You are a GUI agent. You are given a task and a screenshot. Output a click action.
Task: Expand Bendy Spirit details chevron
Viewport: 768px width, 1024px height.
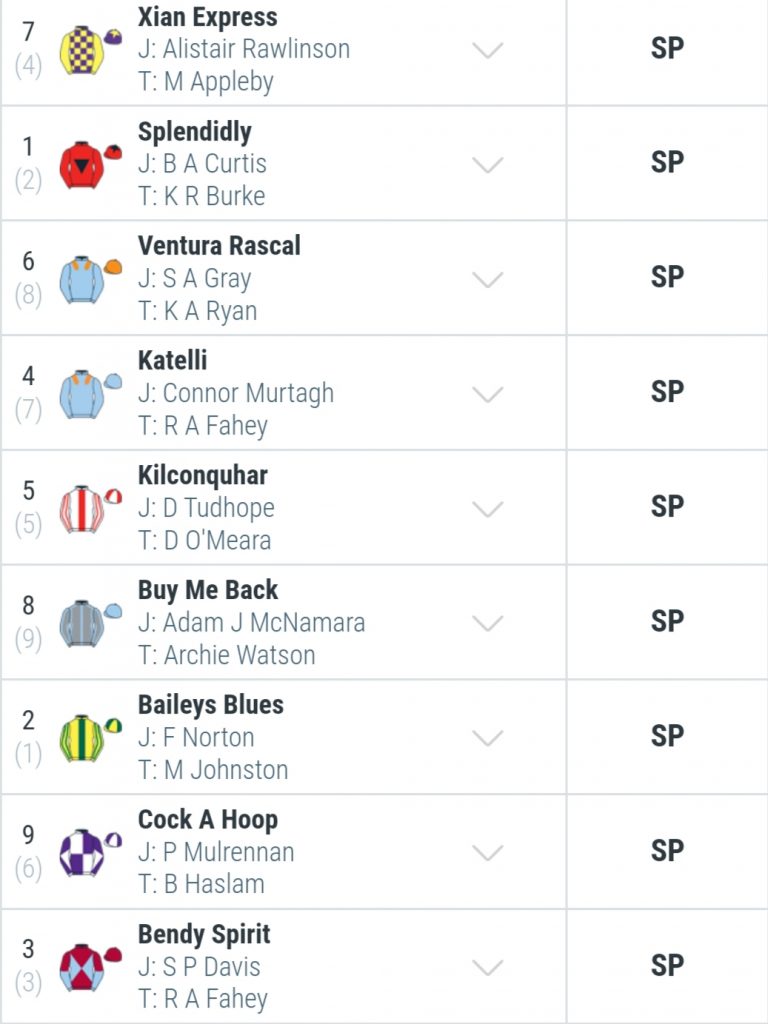pos(488,967)
